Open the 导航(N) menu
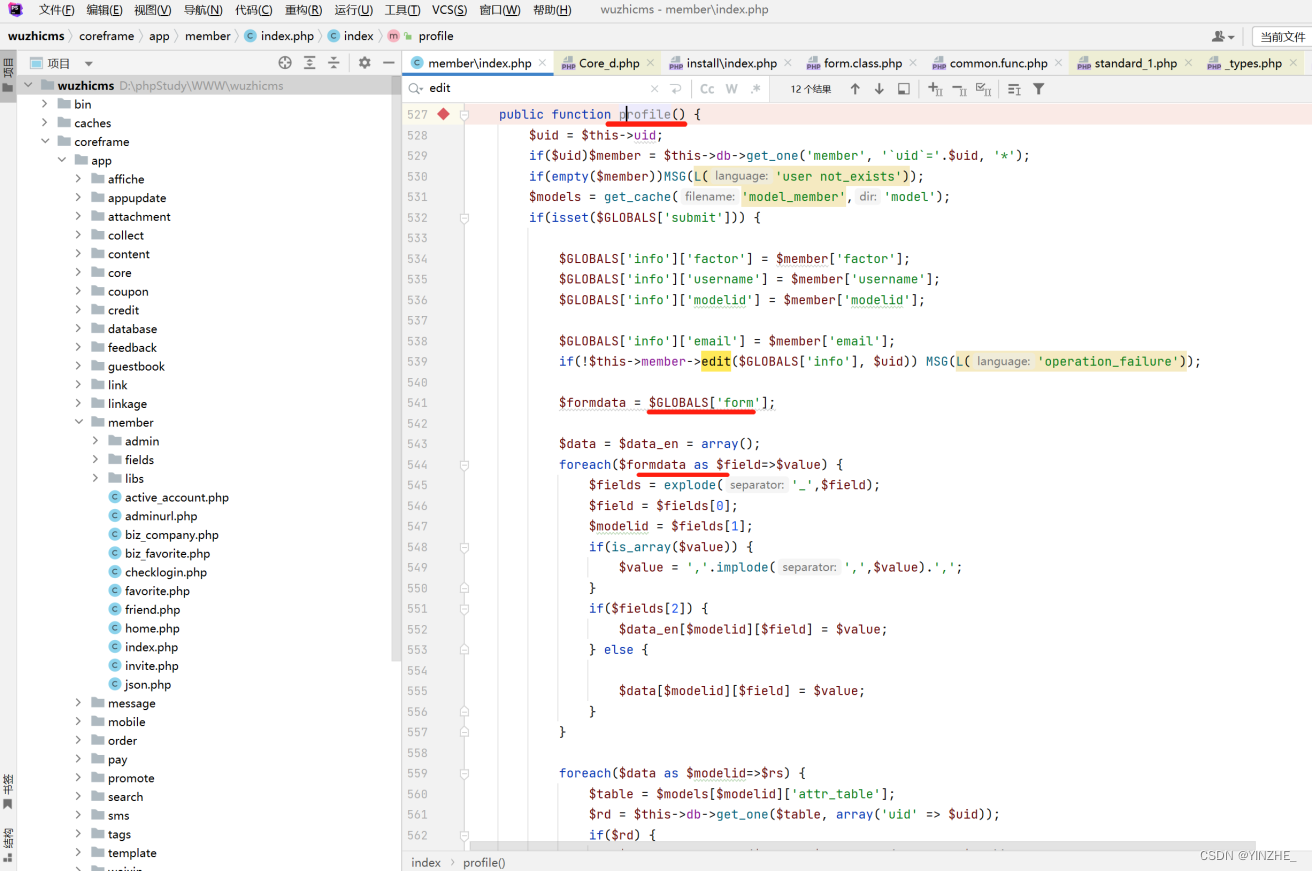Image resolution: width=1312 pixels, height=871 pixels. pyautogui.click(x=203, y=10)
